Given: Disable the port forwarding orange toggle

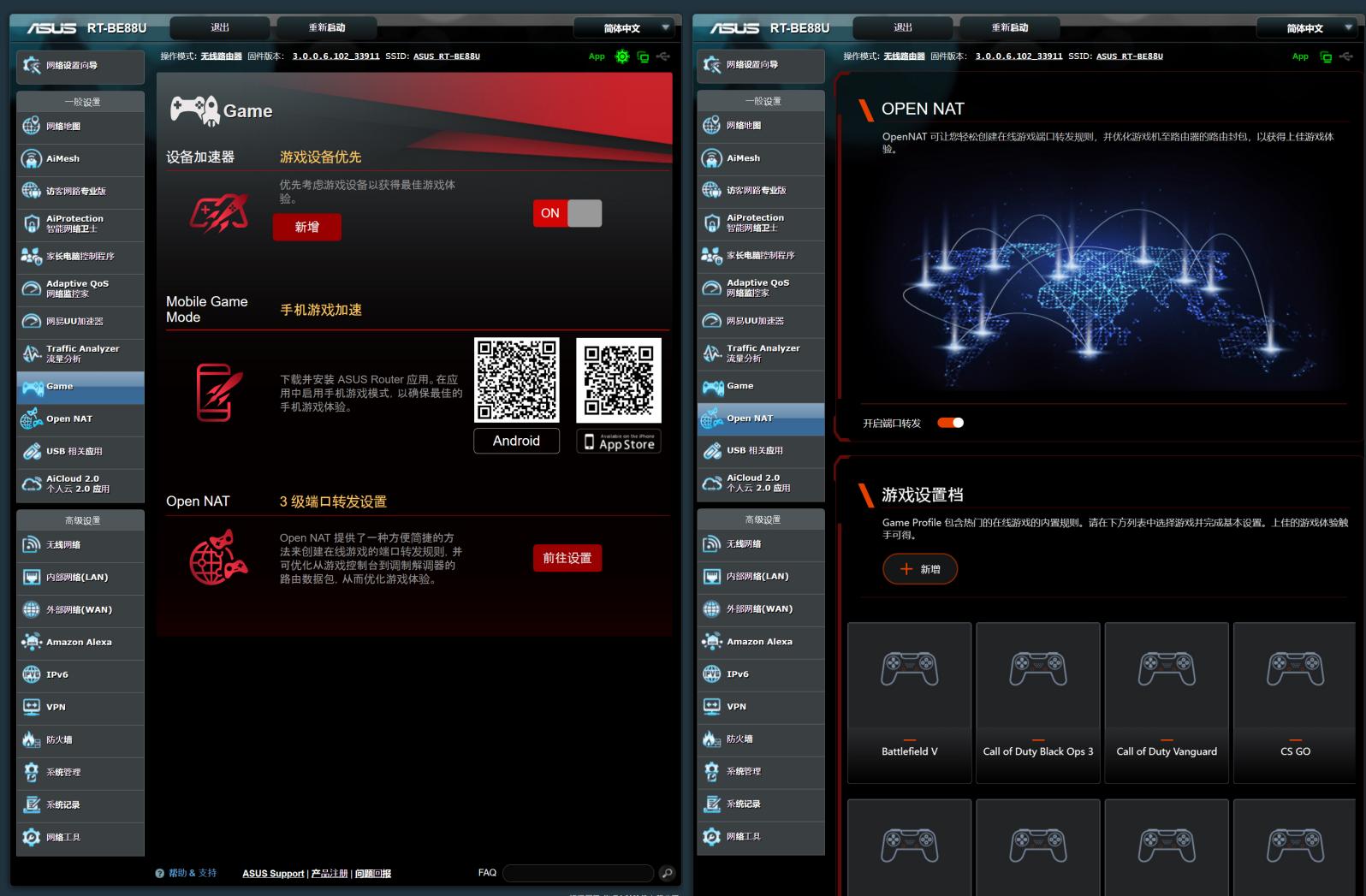Looking at the screenshot, I should (x=950, y=423).
